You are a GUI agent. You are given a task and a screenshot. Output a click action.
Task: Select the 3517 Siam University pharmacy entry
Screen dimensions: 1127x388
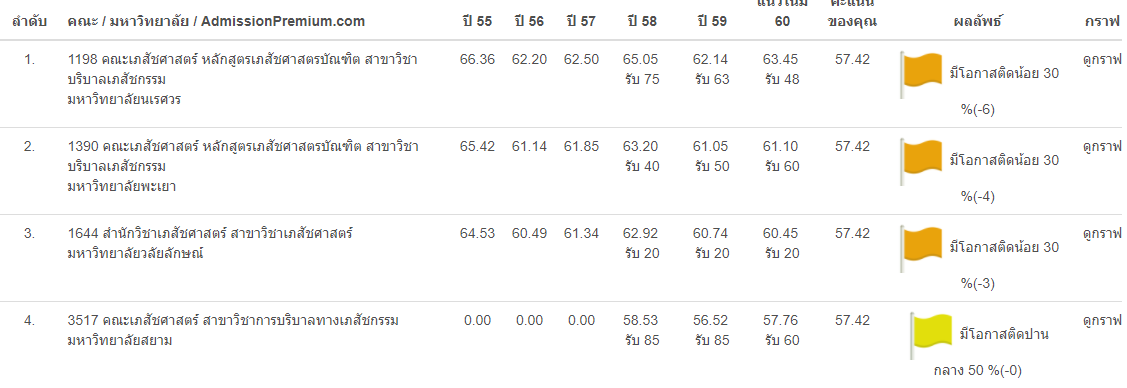click(233, 331)
